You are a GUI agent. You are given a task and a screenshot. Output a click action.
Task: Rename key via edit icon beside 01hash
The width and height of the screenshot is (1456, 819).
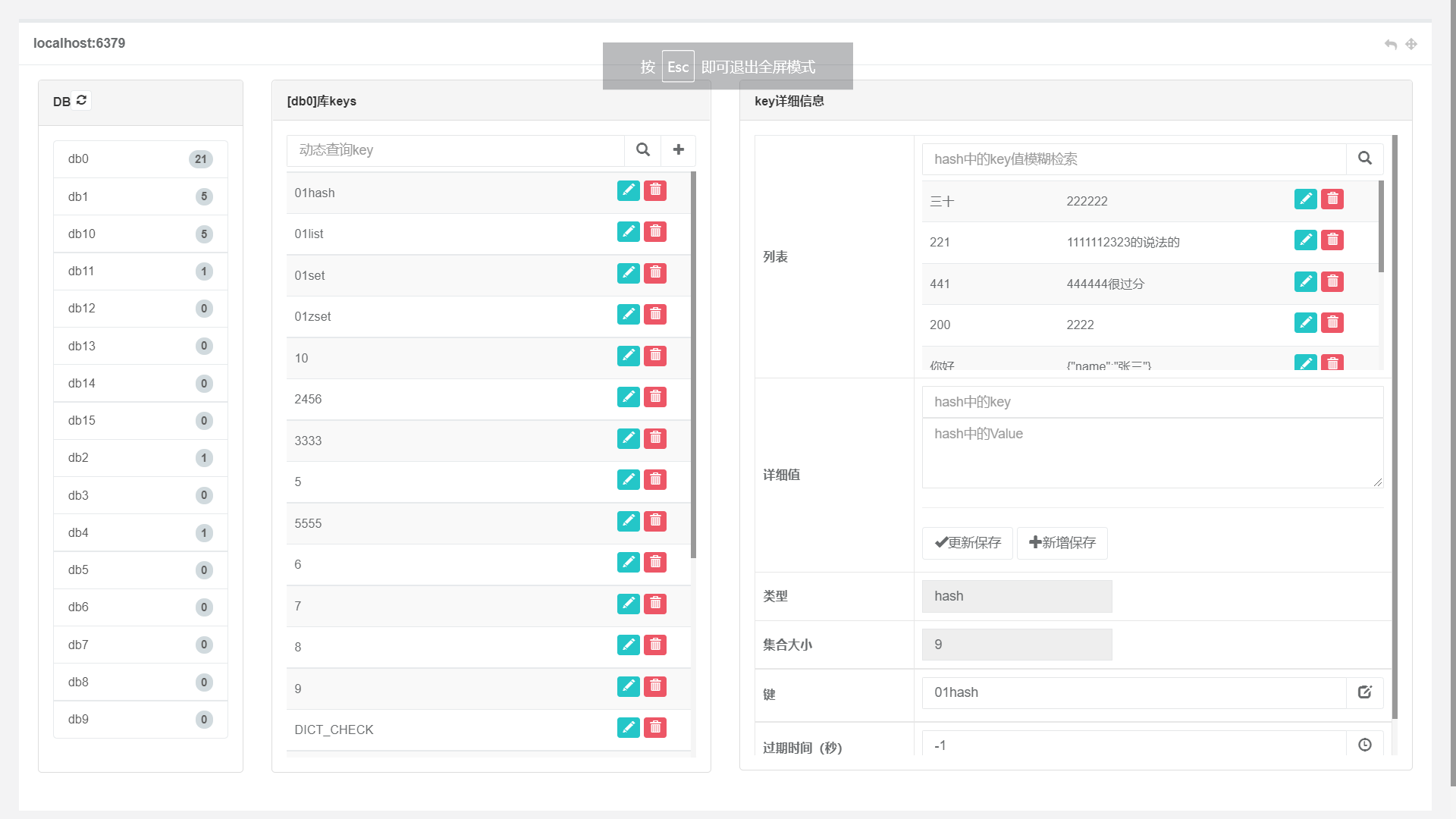[x=1365, y=692]
